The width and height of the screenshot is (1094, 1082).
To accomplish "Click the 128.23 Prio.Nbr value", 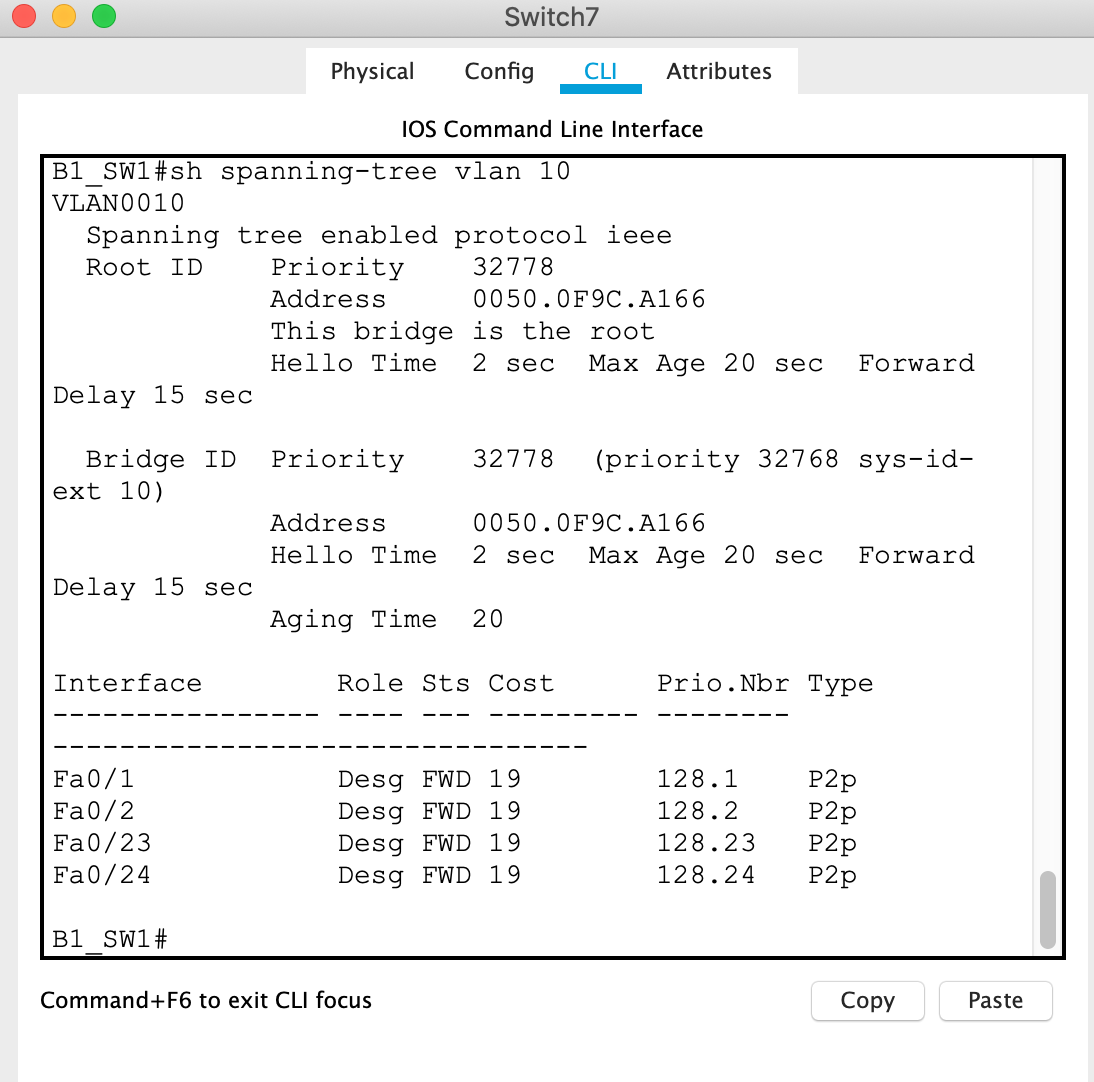I will click(706, 843).
